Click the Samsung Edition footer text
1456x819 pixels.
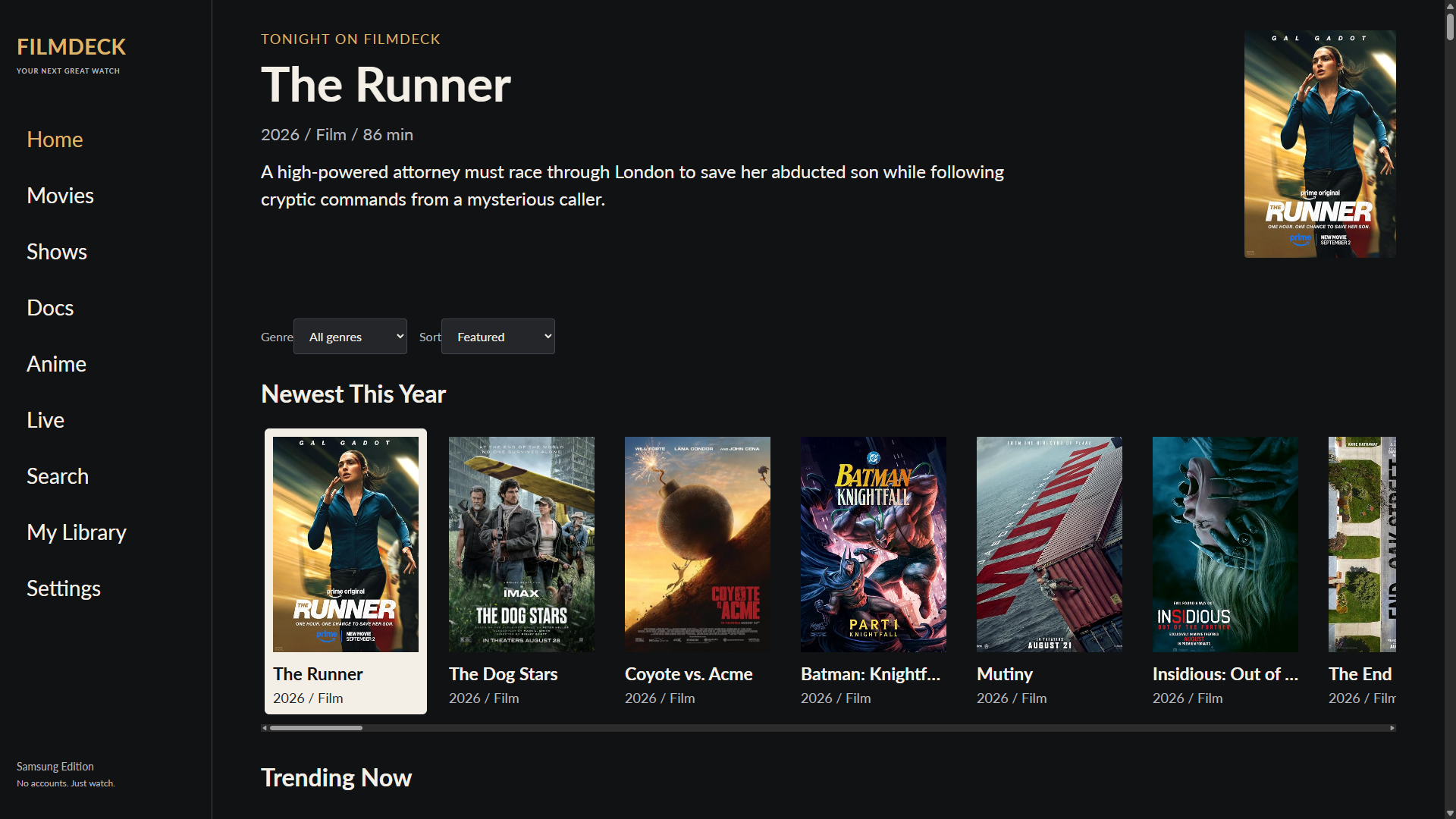click(55, 767)
